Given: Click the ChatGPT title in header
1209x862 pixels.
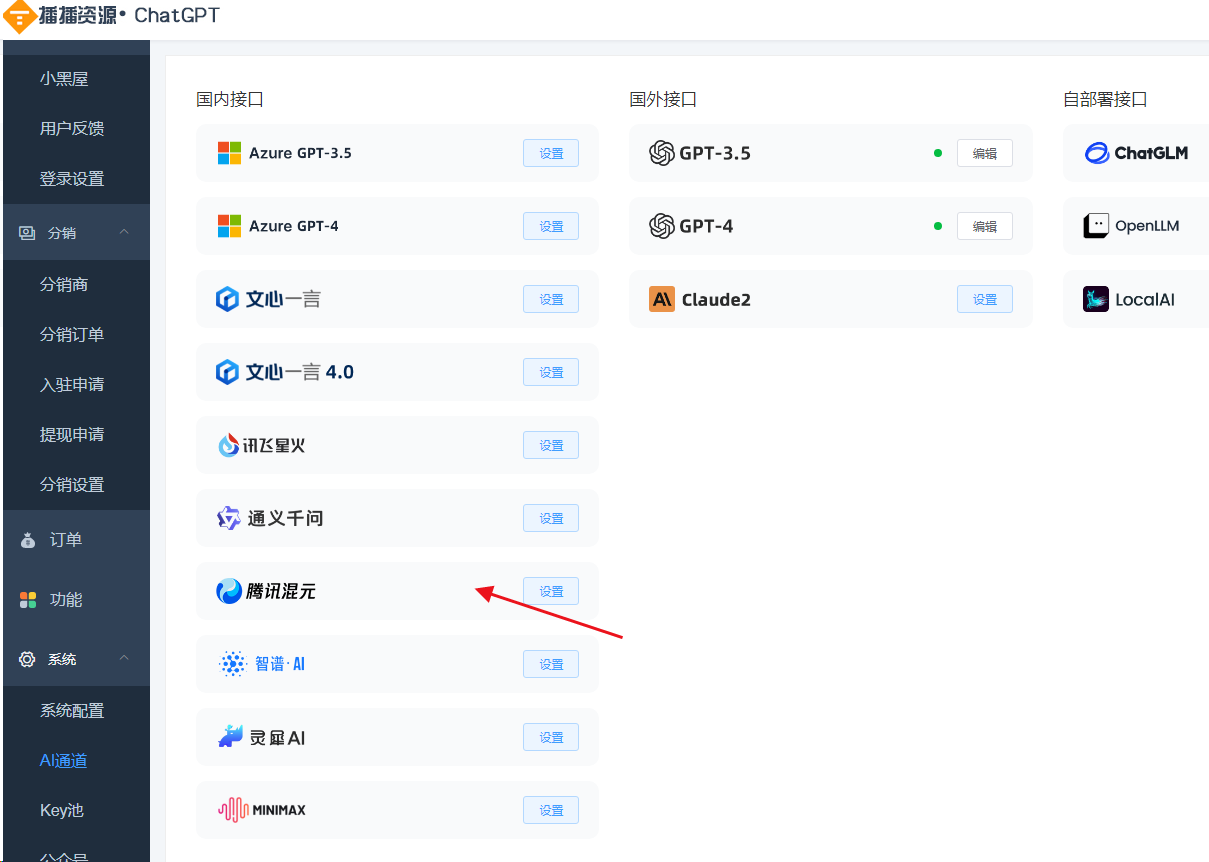Looking at the screenshot, I should pyautogui.click(x=177, y=16).
